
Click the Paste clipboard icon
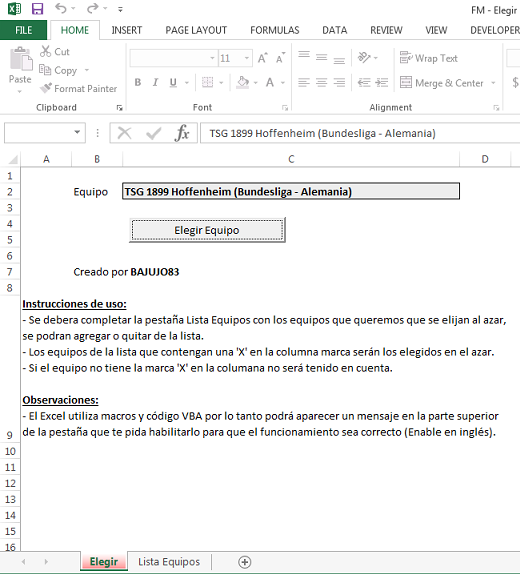click(20, 59)
